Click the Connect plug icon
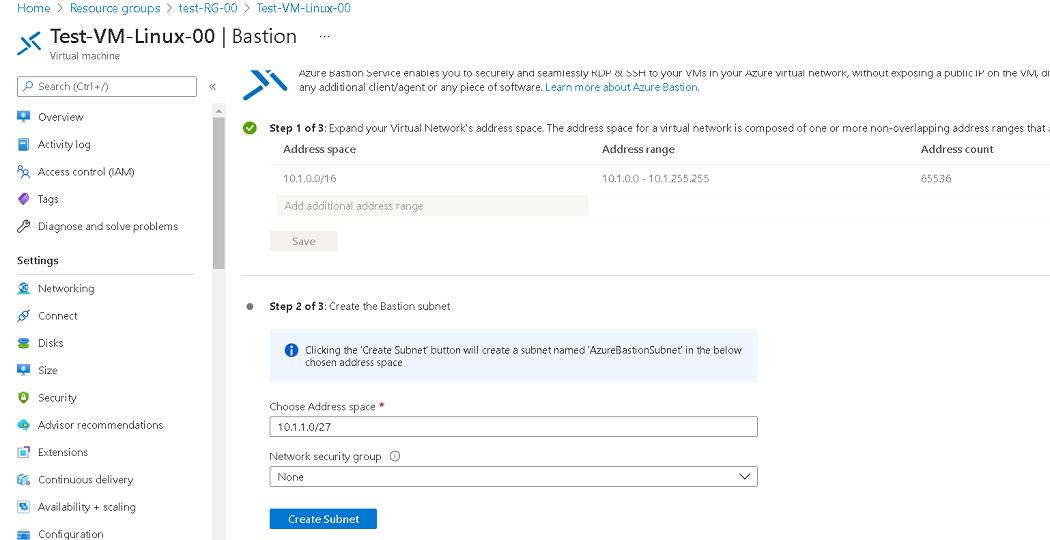The height and width of the screenshot is (540, 1050). click(23, 316)
